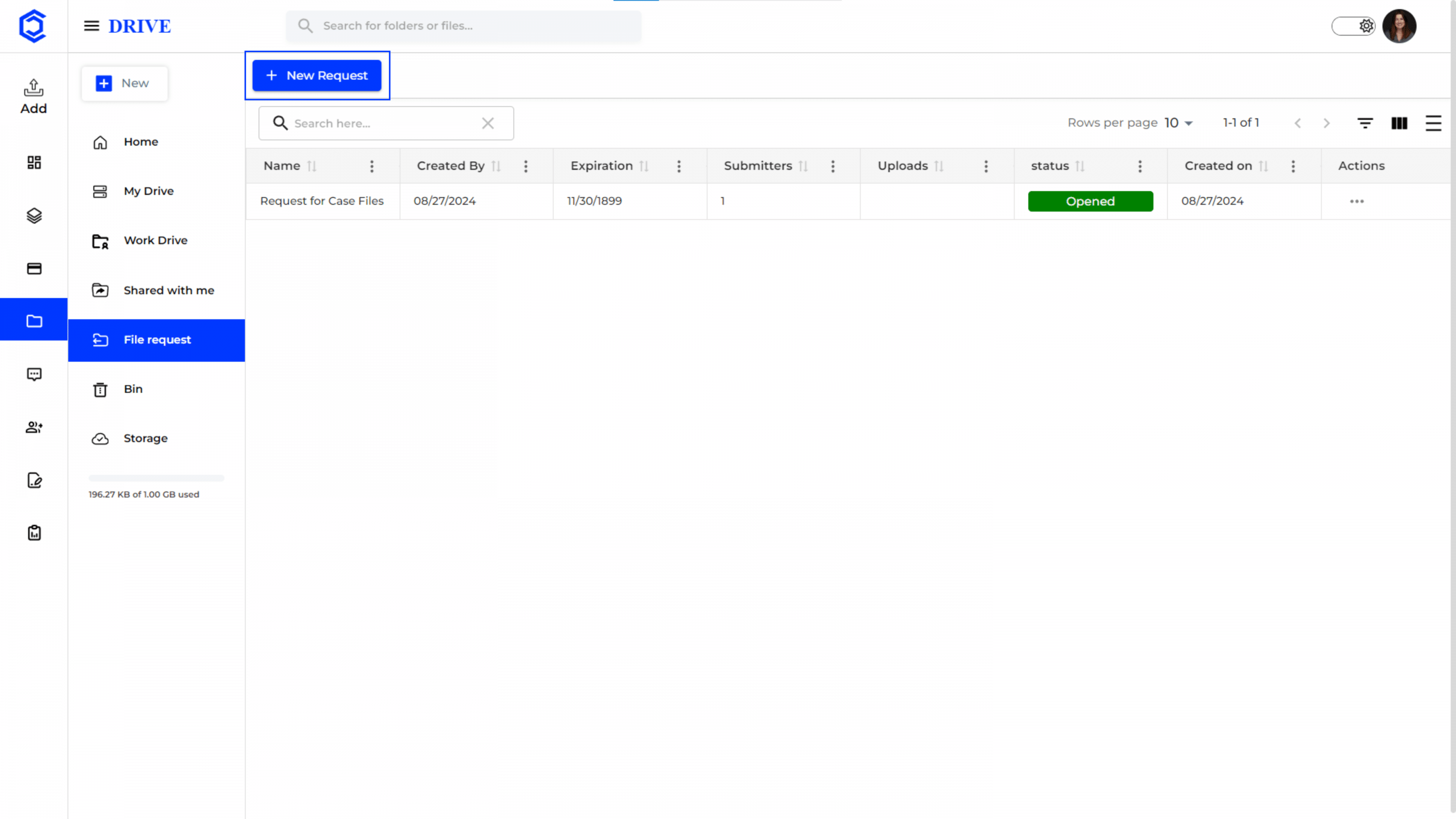Open the stacked layers icon in the left rail
Viewport: 1456px width, 819px height.
34,215
